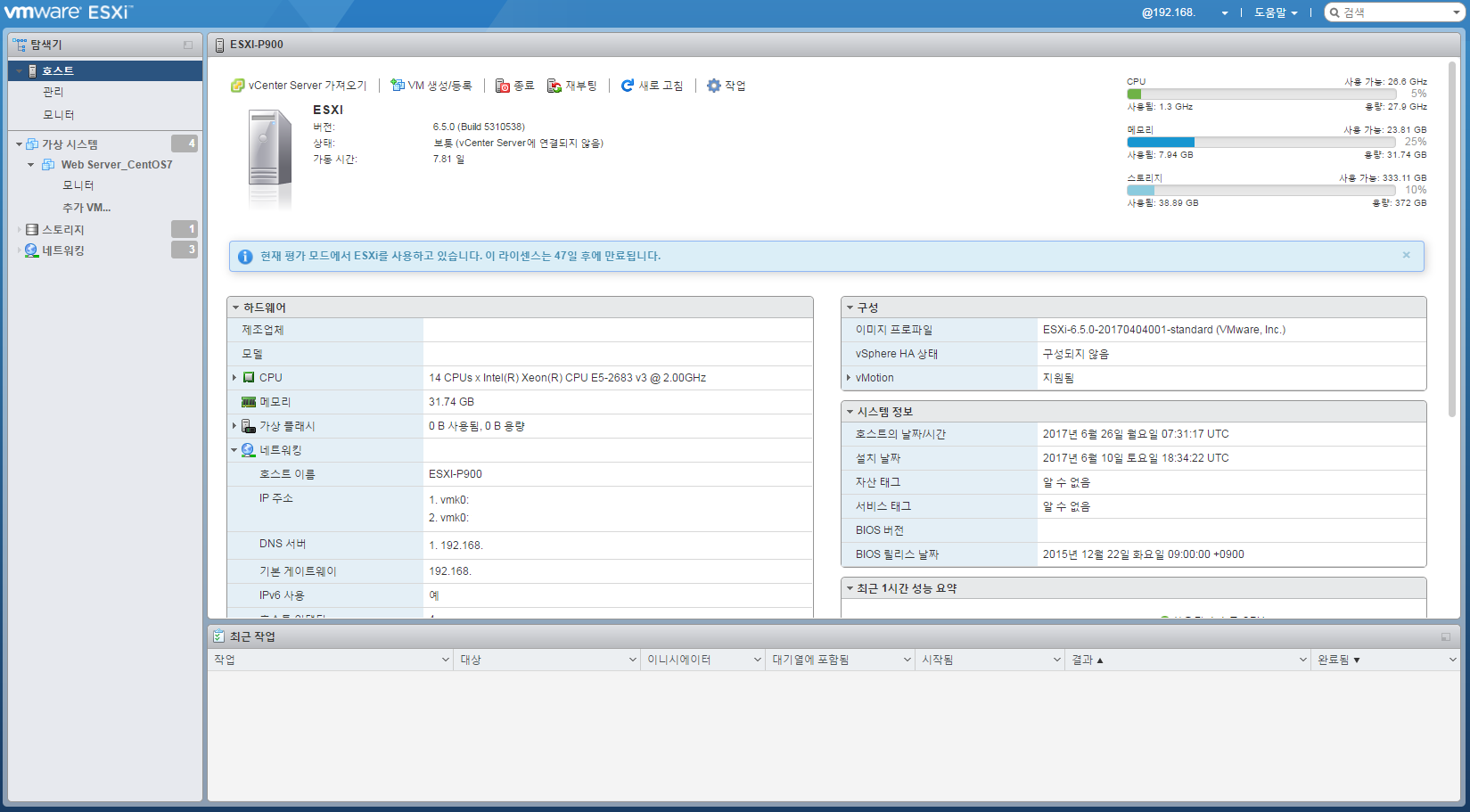Click the main content vertical scrollbar
This screenshot has width=1470, height=812.
[1453, 241]
